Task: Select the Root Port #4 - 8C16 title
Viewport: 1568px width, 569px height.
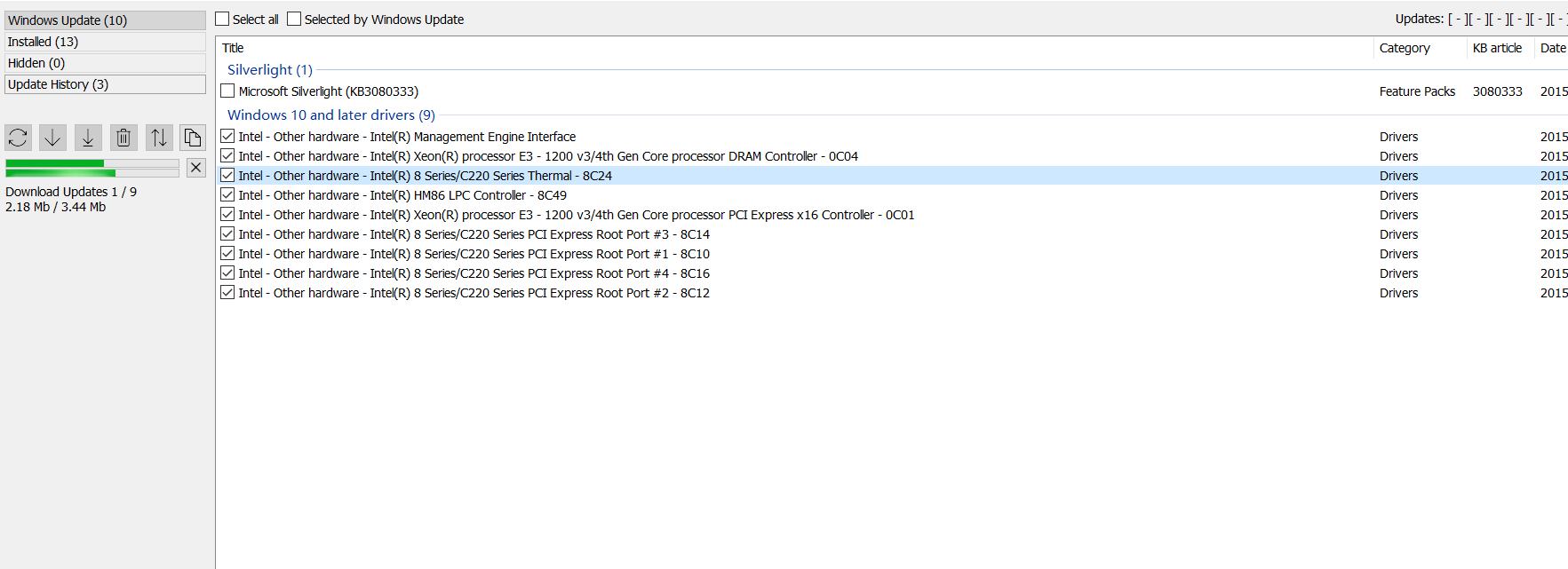Action: [x=474, y=273]
